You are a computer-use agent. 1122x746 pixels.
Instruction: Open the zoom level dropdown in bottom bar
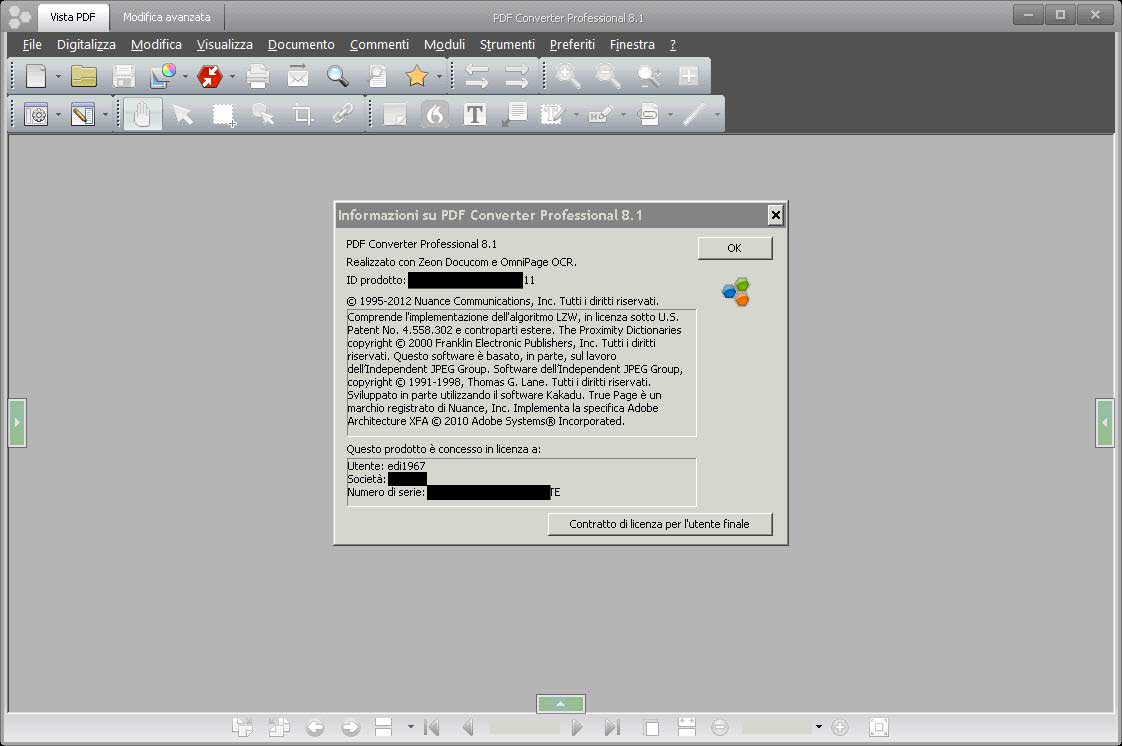click(x=819, y=727)
